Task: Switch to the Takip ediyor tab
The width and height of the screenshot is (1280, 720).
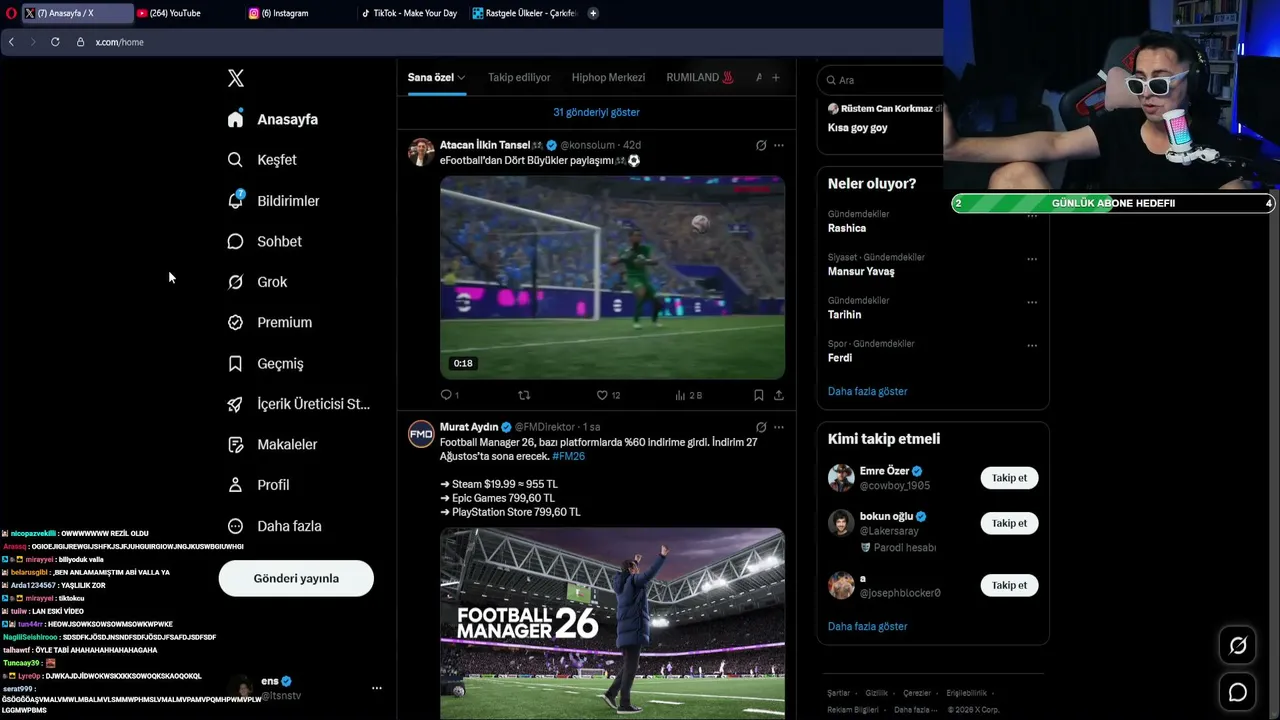Action: [x=519, y=77]
